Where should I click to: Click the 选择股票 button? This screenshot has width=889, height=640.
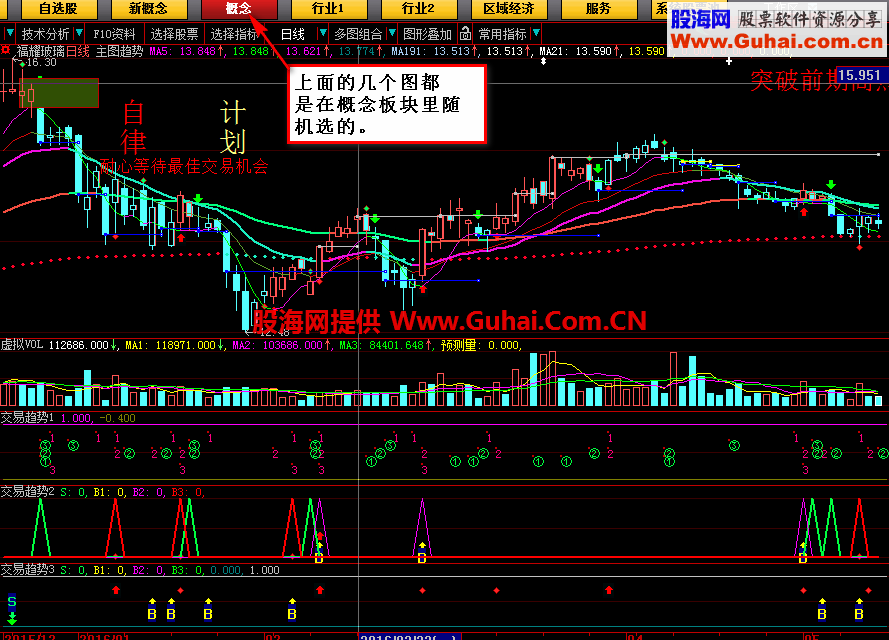173,32
